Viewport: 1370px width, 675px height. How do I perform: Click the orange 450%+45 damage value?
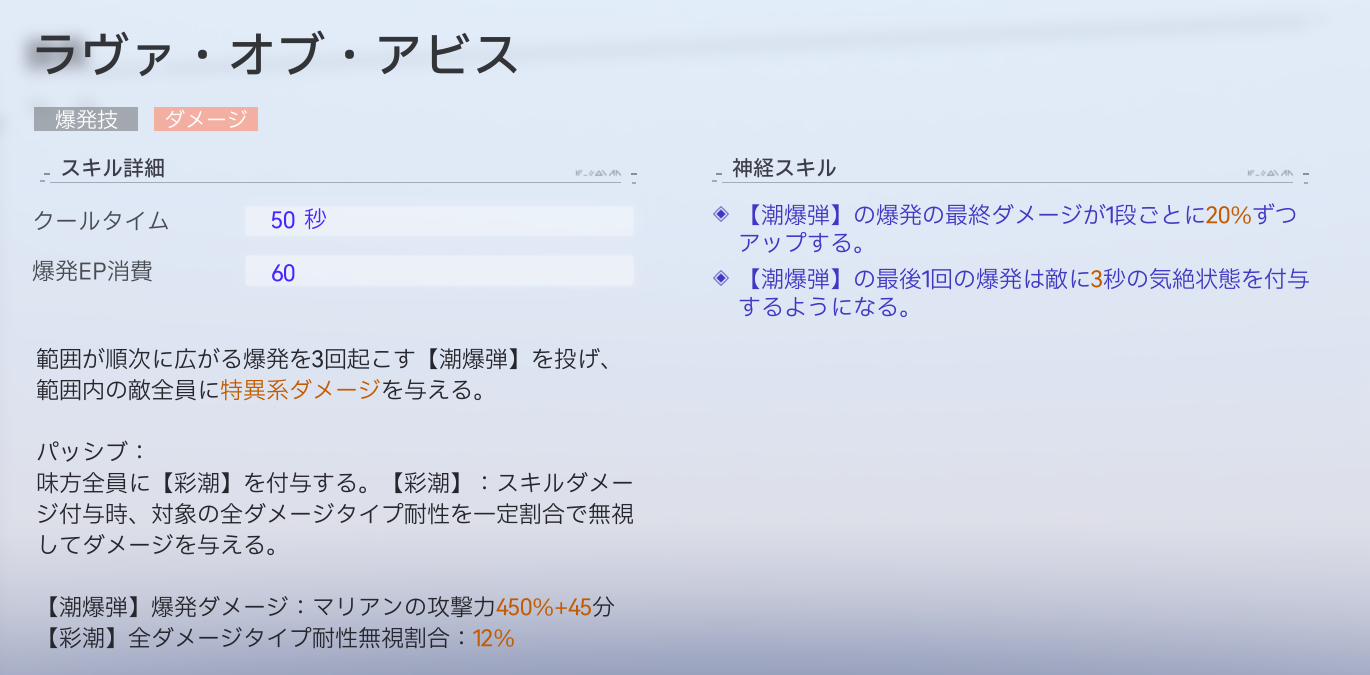point(544,607)
